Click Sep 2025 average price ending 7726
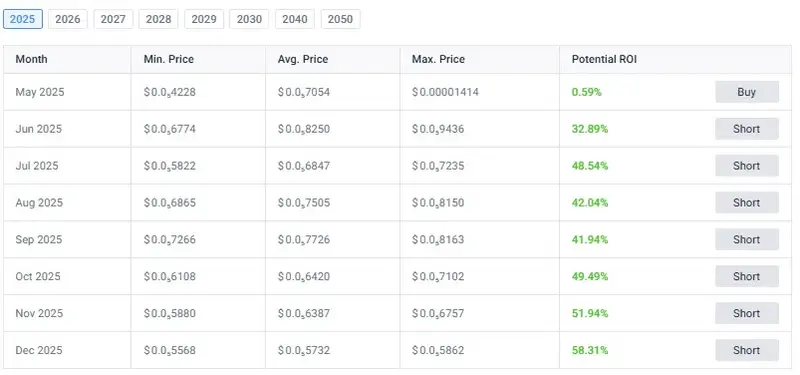The height and width of the screenshot is (375, 800). (x=304, y=239)
